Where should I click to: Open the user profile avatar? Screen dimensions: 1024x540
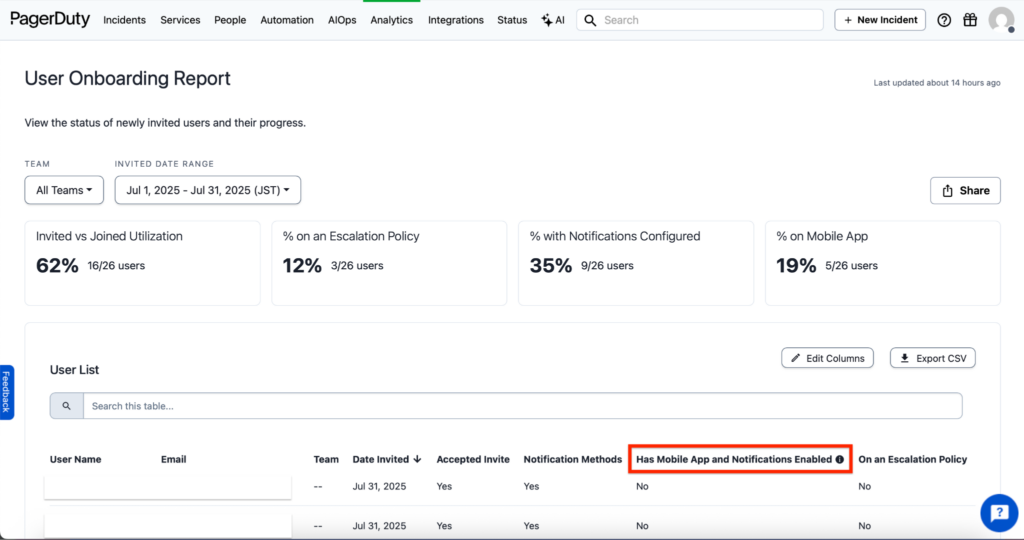tap(1000, 20)
